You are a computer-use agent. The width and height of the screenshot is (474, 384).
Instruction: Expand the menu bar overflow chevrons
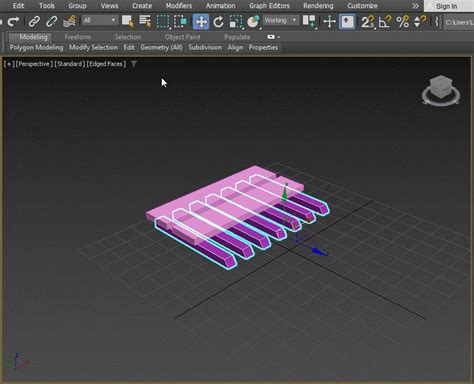(415, 6)
